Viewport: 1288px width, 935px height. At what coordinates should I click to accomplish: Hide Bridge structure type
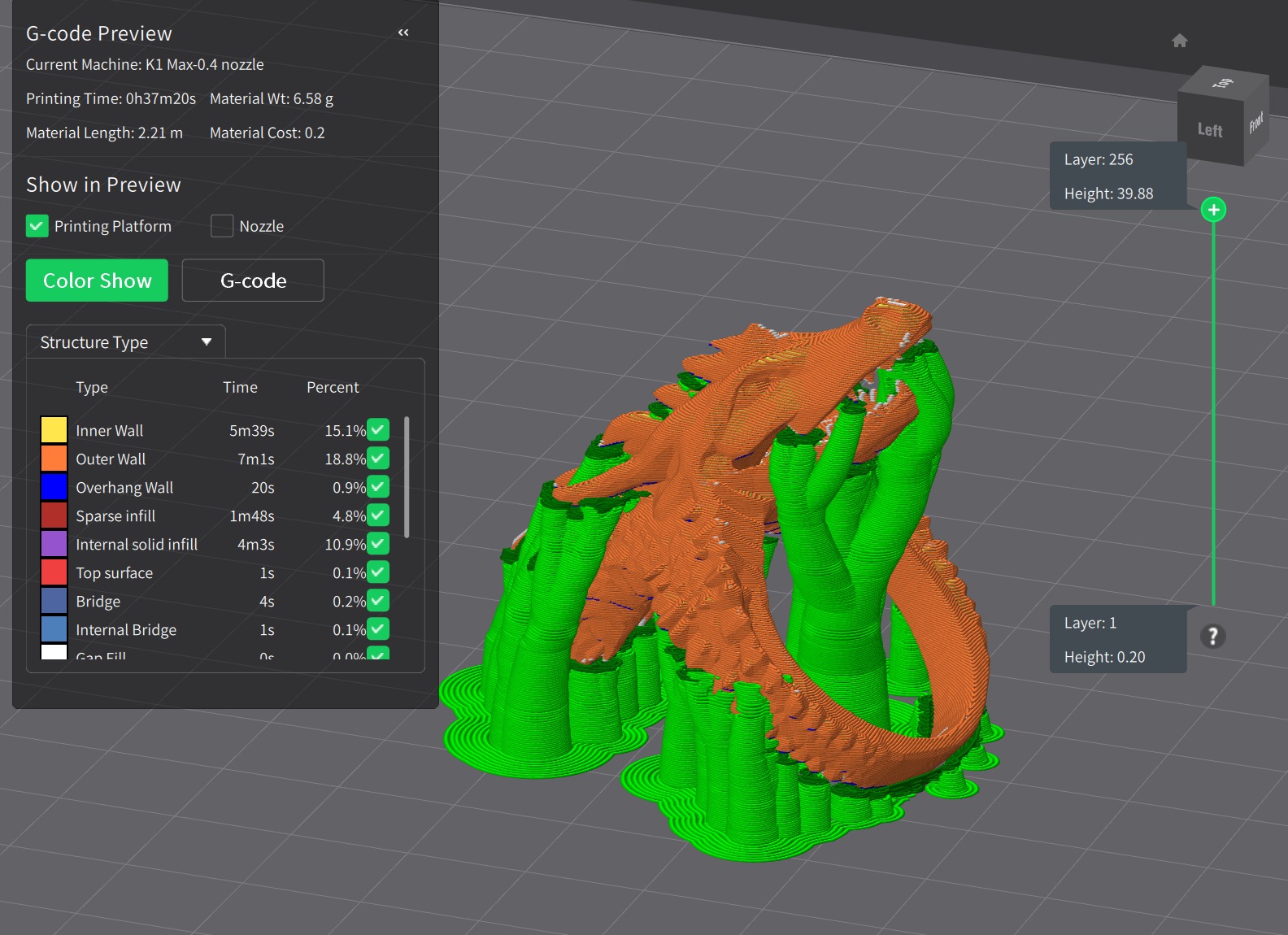tap(378, 600)
